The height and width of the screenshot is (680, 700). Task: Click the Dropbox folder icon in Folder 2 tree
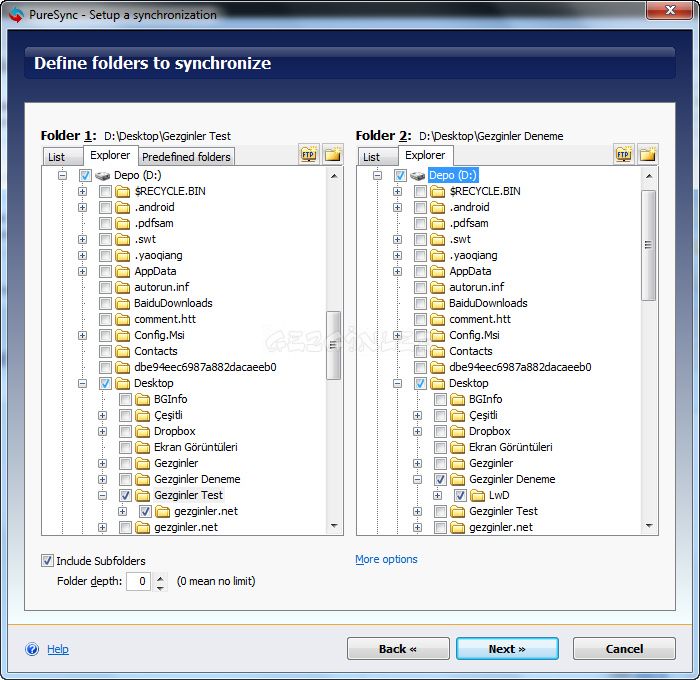coord(458,431)
